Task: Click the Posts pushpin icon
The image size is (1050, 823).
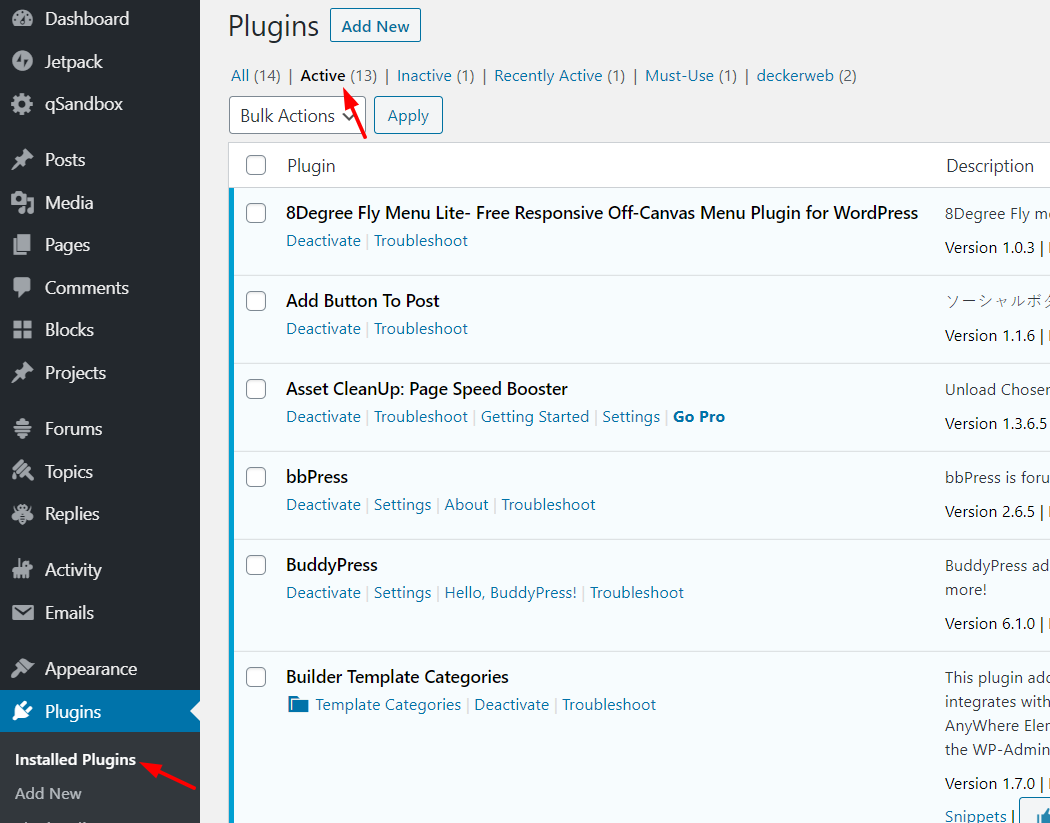Action: click(x=22, y=160)
